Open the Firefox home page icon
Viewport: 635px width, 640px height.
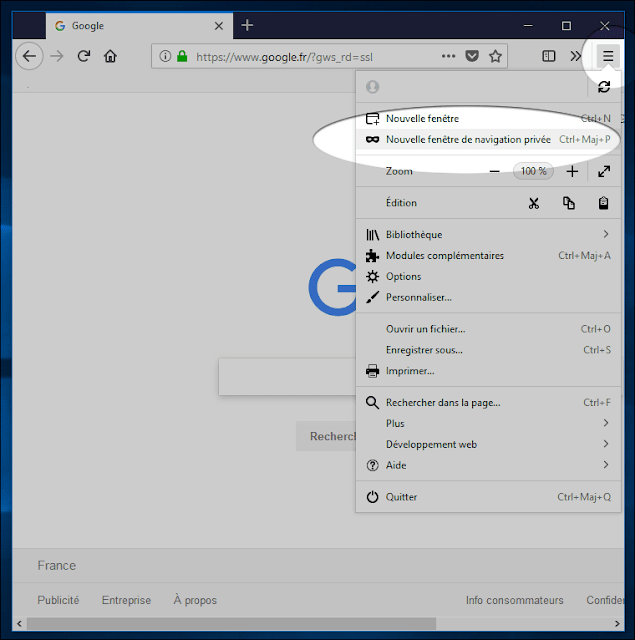tap(110, 56)
